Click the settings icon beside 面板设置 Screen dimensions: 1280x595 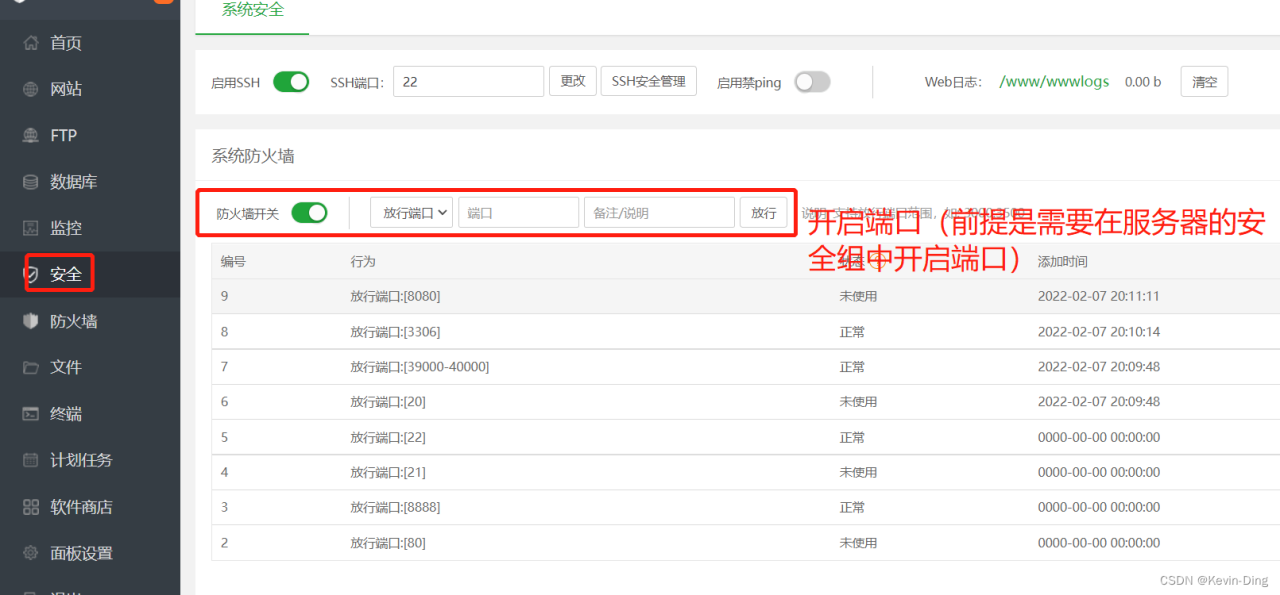[x=31, y=553]
